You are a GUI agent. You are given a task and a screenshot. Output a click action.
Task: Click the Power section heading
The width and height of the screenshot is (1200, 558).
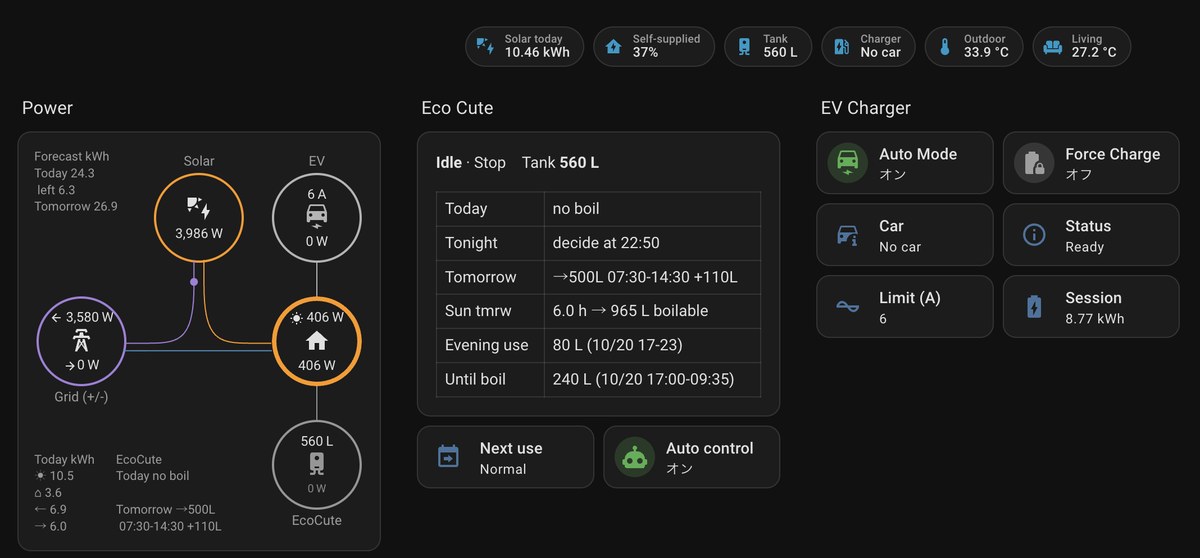pos(47,108)
